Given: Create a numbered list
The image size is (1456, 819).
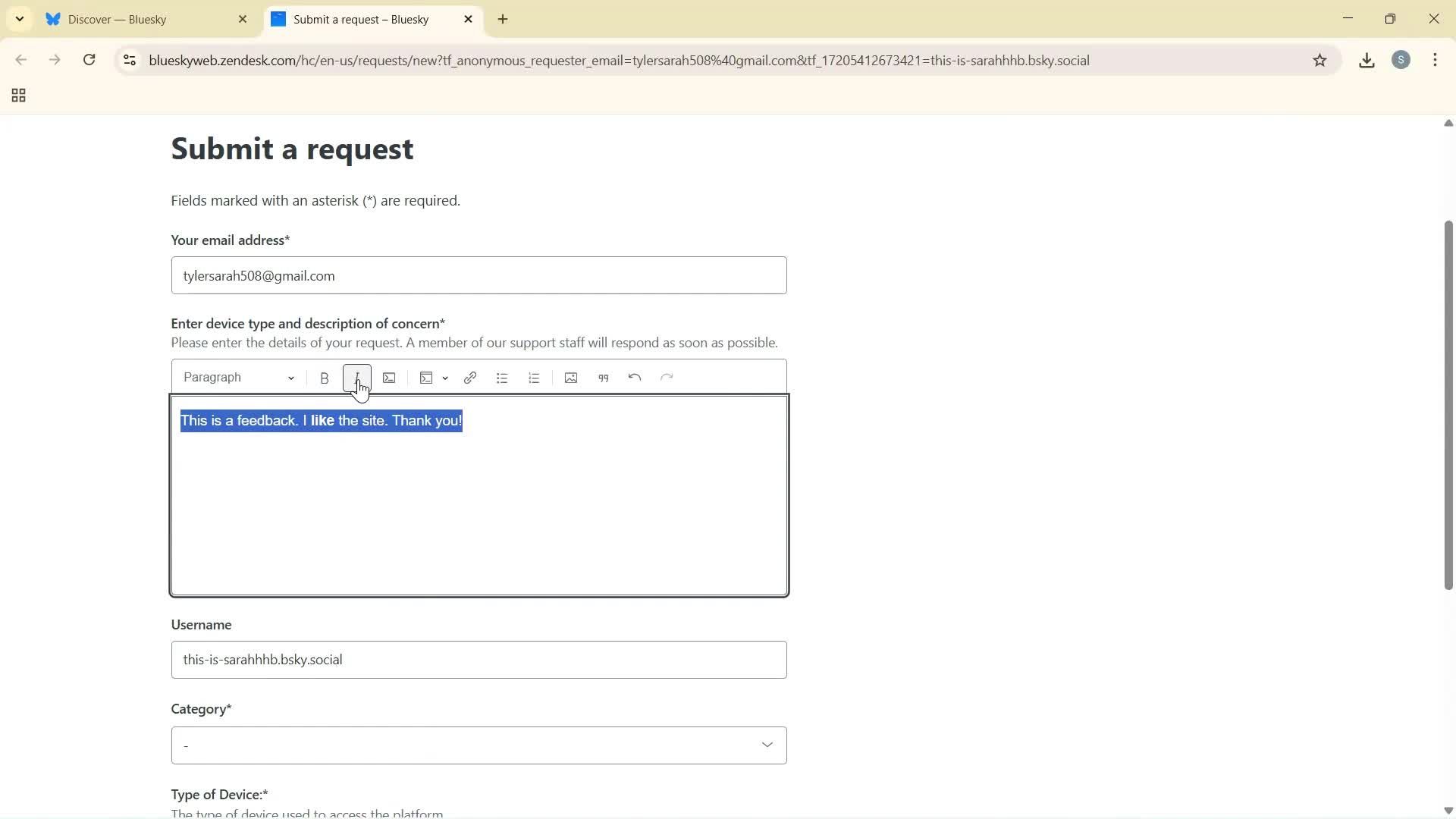Looking at the screenshot, I should pos(534,377).
